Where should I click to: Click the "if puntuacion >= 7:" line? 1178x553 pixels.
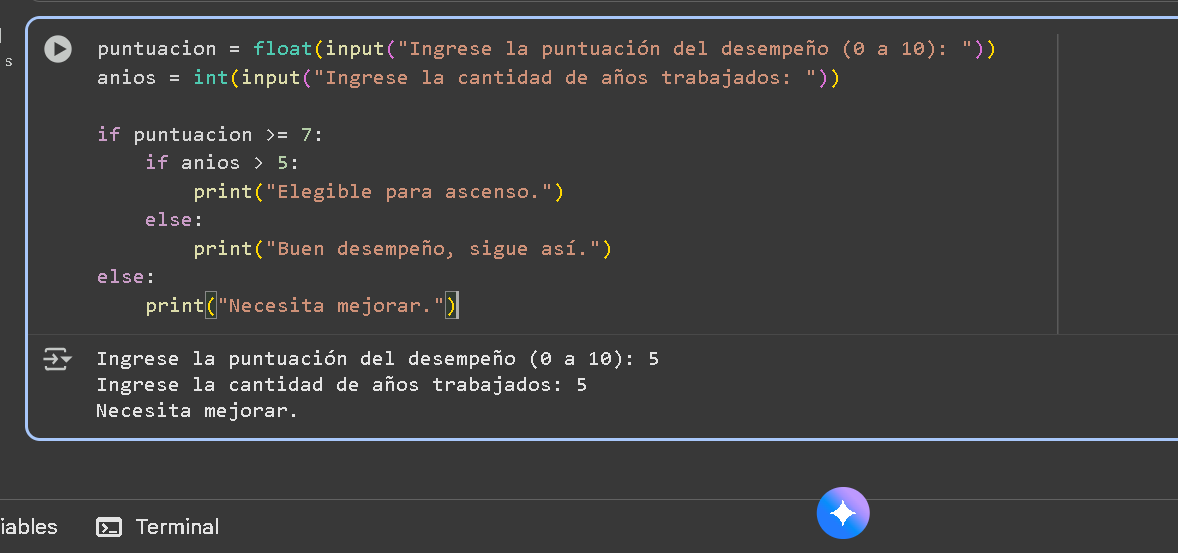pyautogui.click(x=210, y=134)
